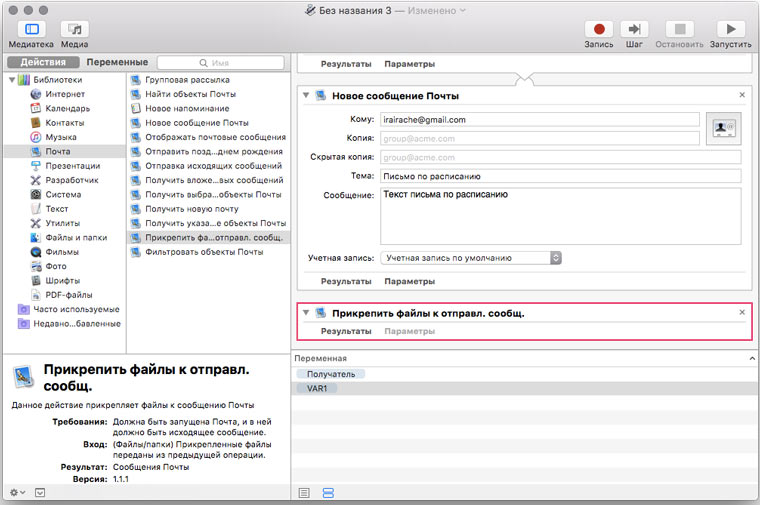Image resolution: width=760 pixels, height=505 pixels.
Task: Select Отображать почтовые сообщения action
Action: (x=215, y=137)
